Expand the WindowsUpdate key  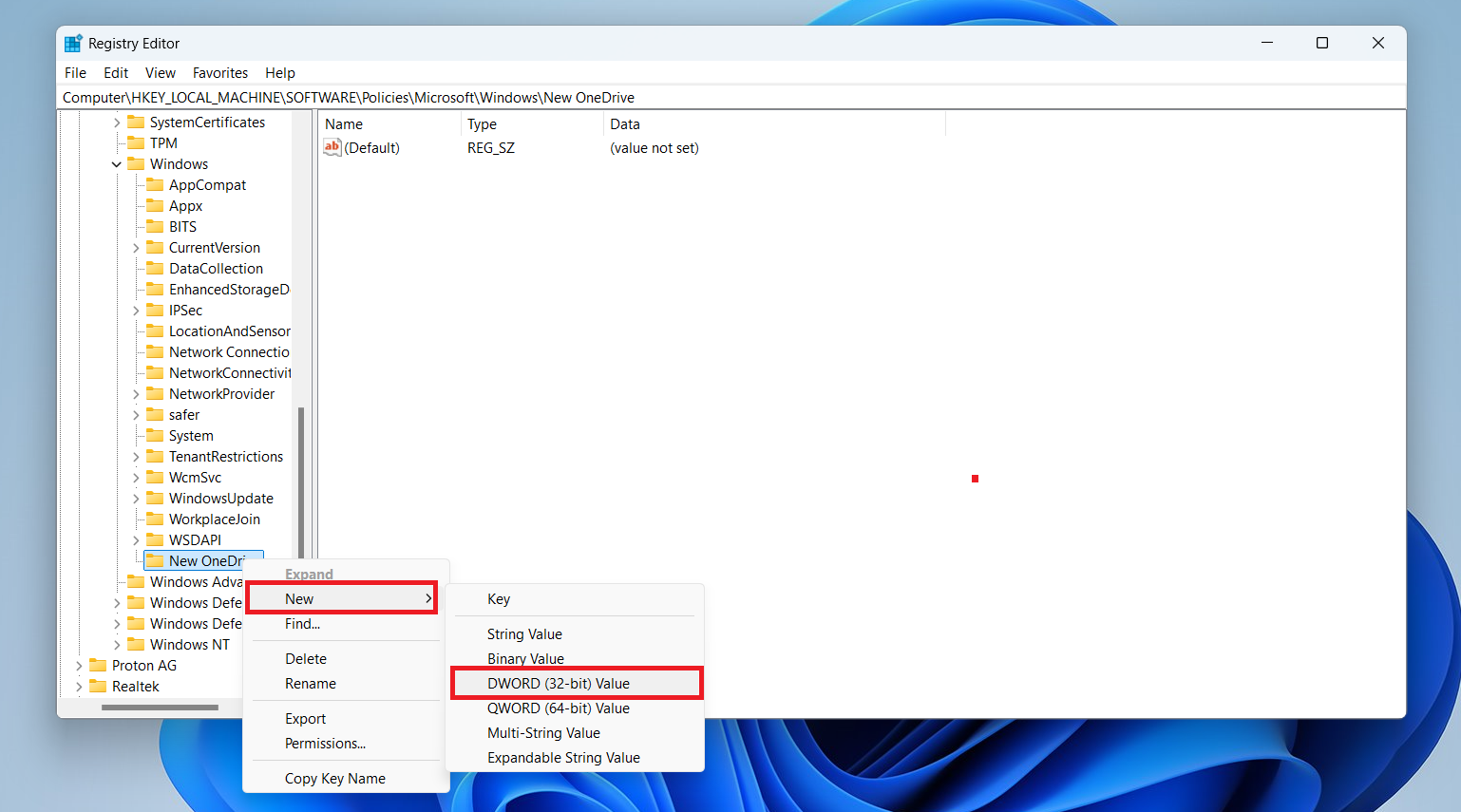tap(136, 499)
